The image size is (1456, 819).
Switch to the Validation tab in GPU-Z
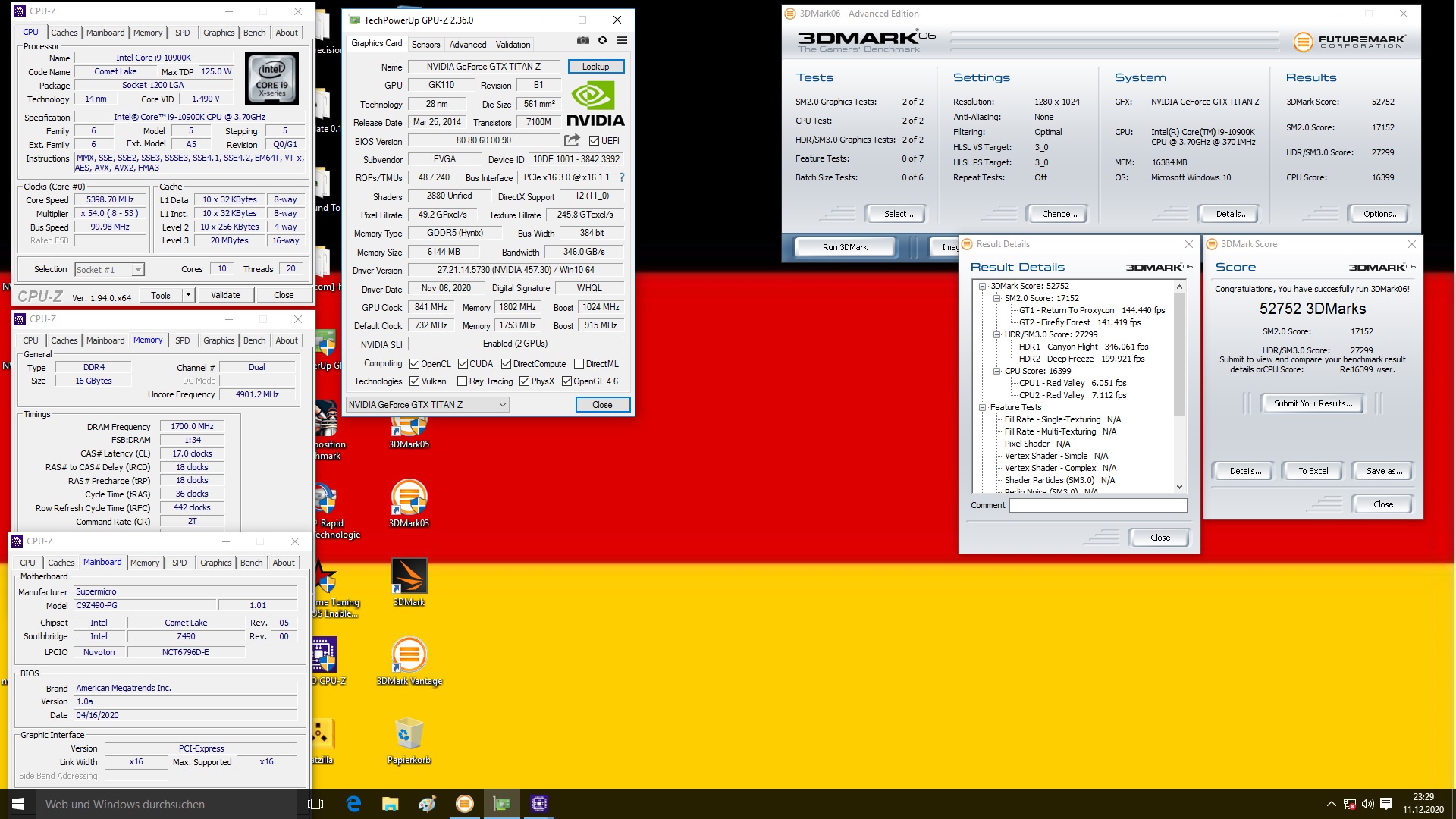(513, 45)
